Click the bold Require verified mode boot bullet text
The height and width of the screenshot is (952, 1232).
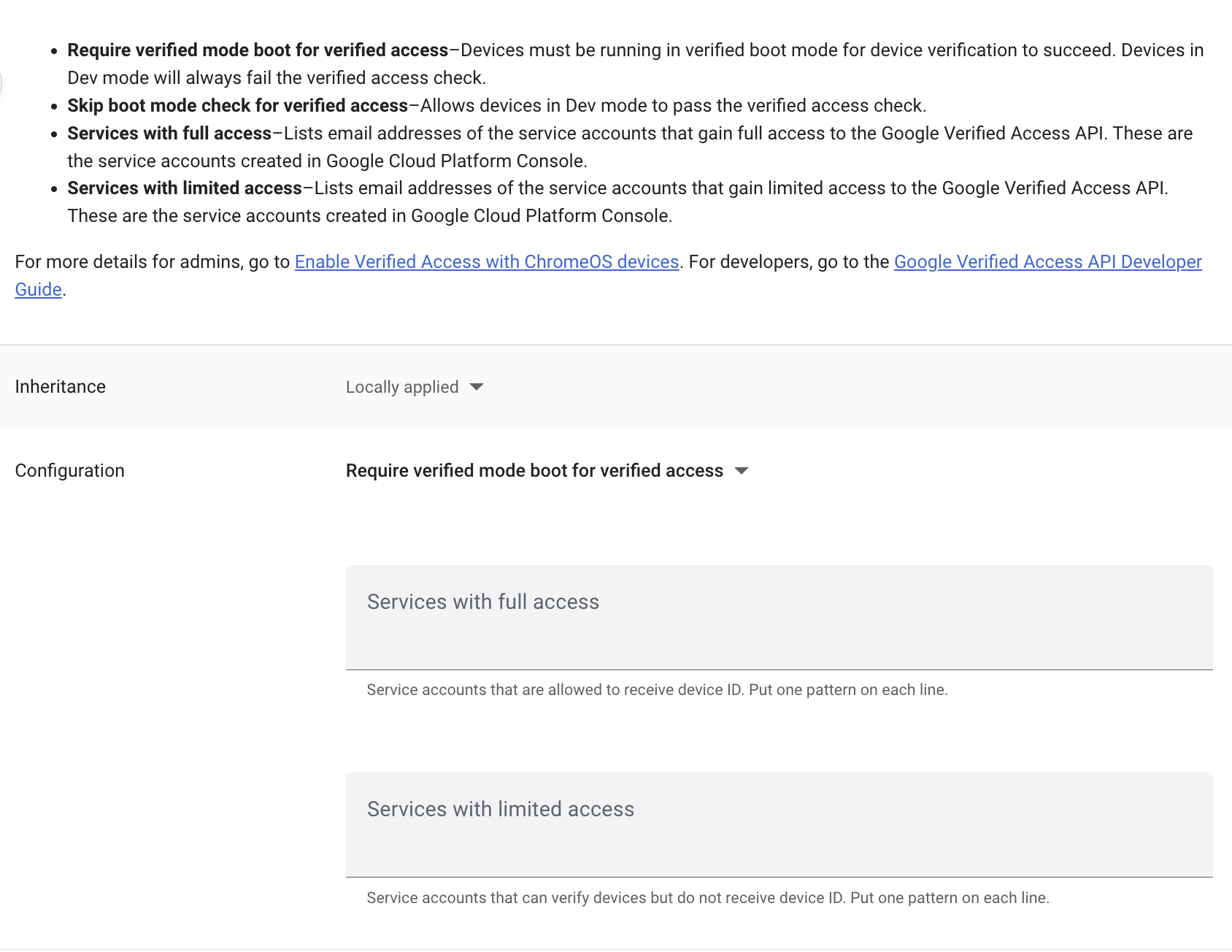click(x=255, y=50)
